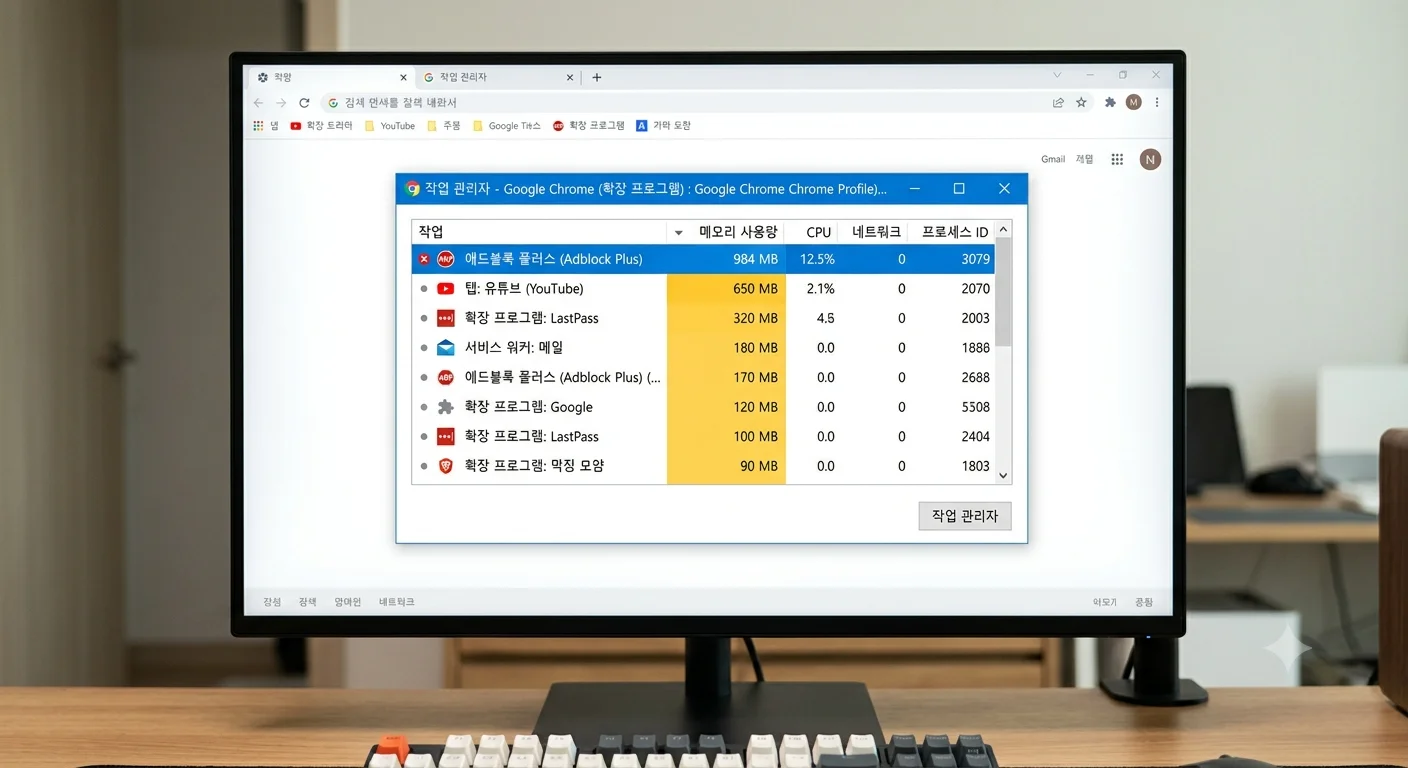Click process ID 2688 cell
This screenshot has height=768, width=1408.
(975, 377)
